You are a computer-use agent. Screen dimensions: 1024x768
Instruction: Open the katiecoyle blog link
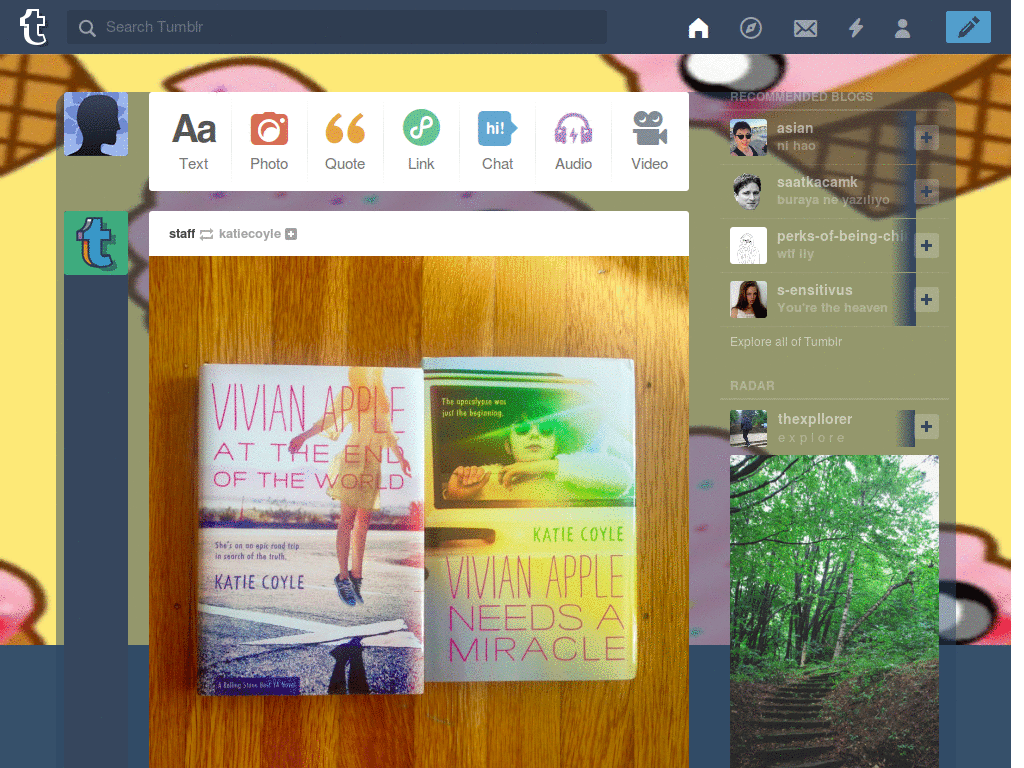[249, 234]
